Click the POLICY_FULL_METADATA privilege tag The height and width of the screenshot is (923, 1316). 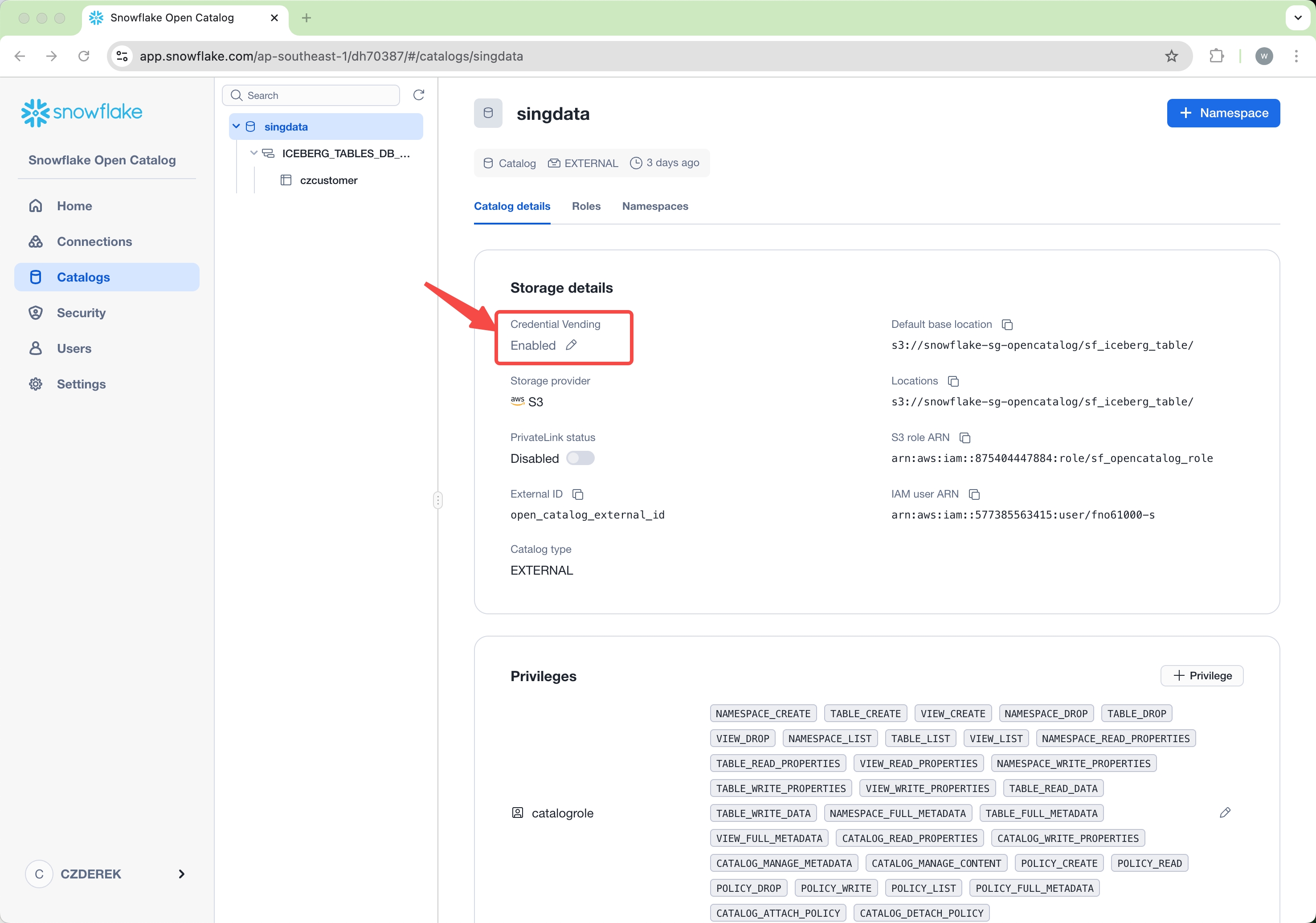(x=1034, y=888)
